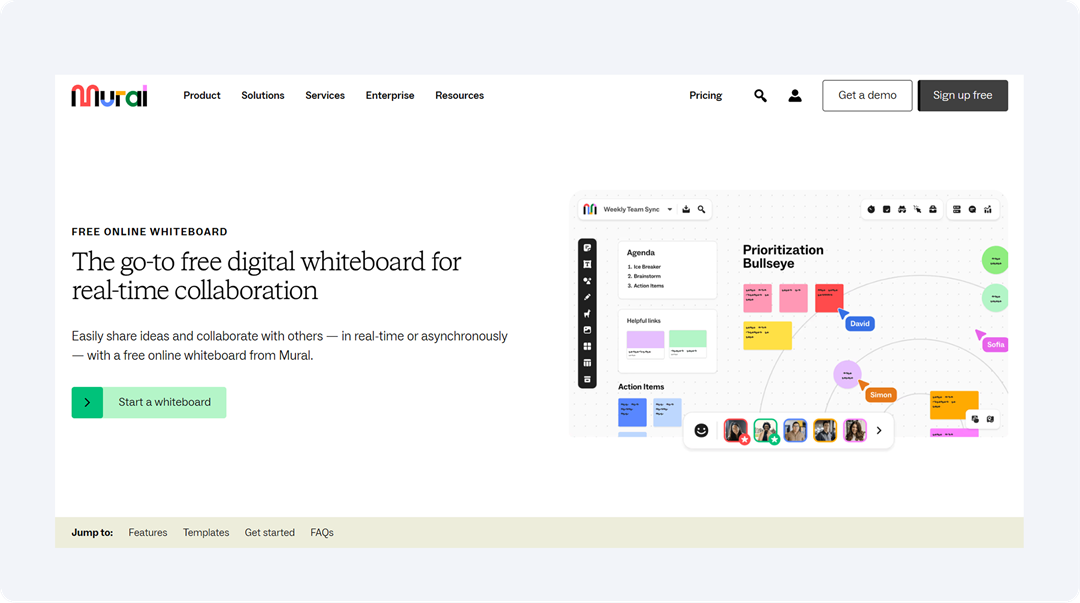1080x603 pixels.
Task: Open the Services menu
Action: click(x=325, y=96)
